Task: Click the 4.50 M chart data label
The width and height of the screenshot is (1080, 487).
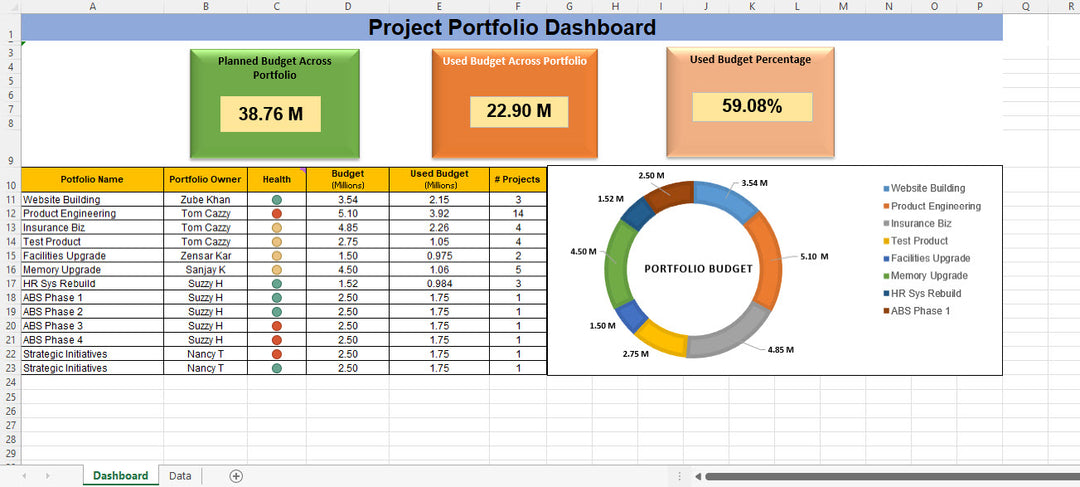Action: click(x=583, y=252)
